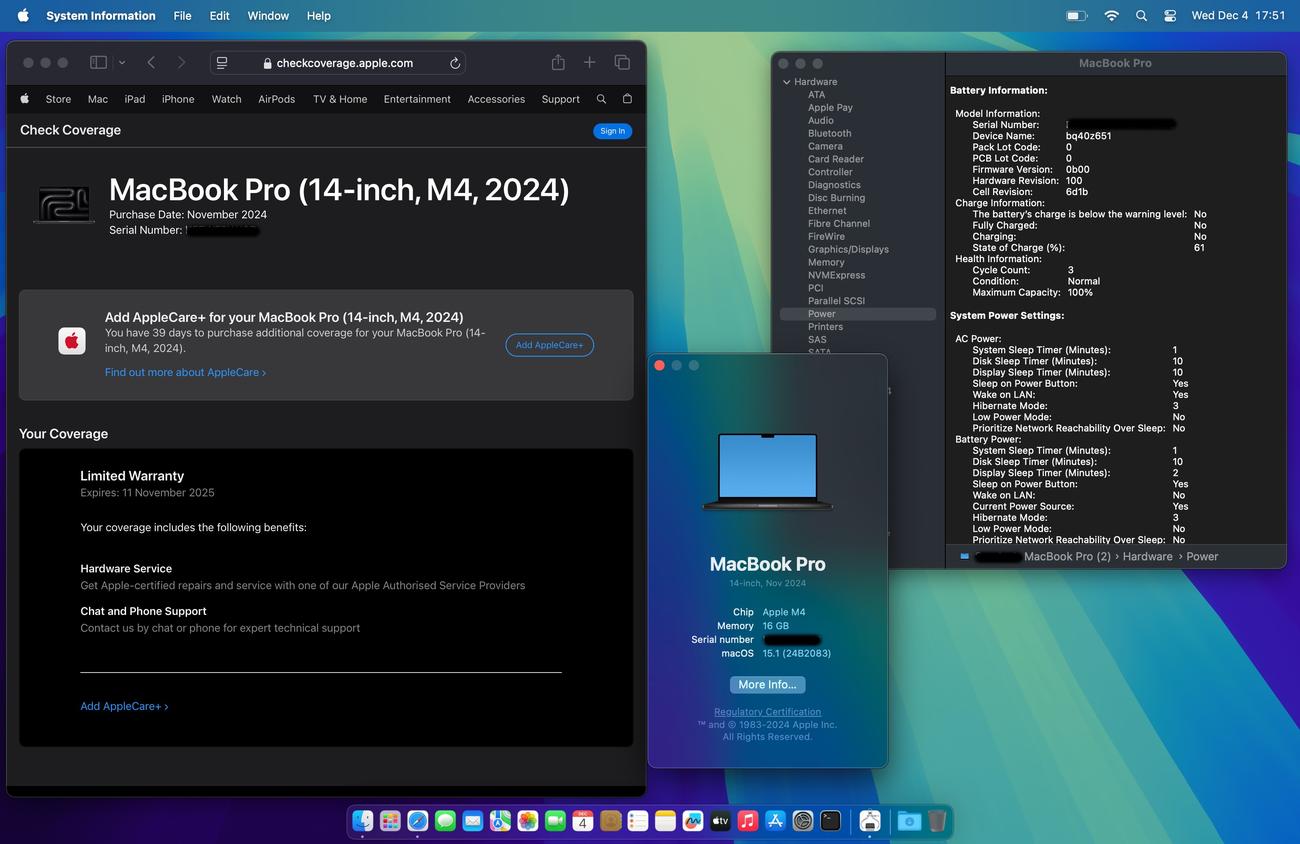1300x844 pixels.
Task: Click the Sign In button on Check Coverage
Action: click(x=612, y=131)
